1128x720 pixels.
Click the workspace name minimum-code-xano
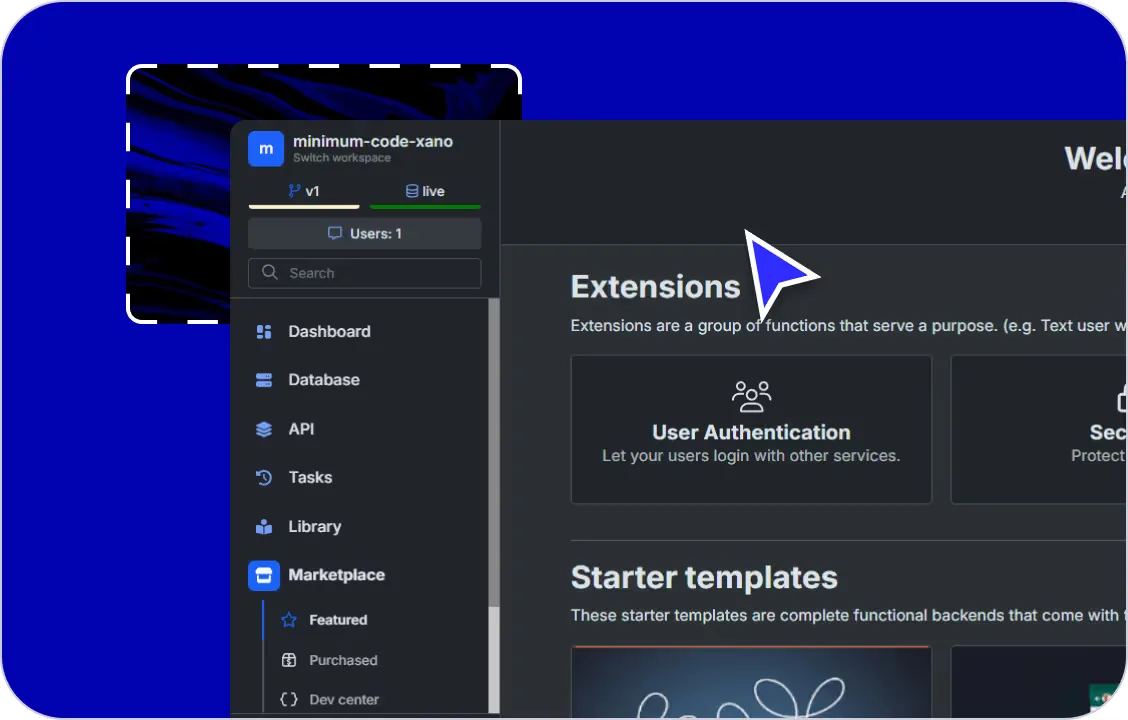click(x=373, y=141)
